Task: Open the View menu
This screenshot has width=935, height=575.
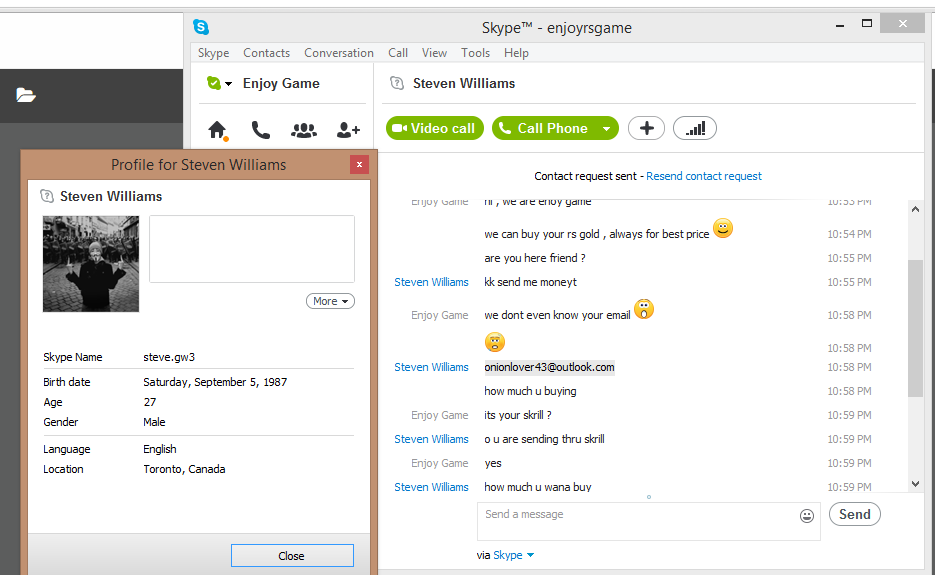Action: click(434, 52)
